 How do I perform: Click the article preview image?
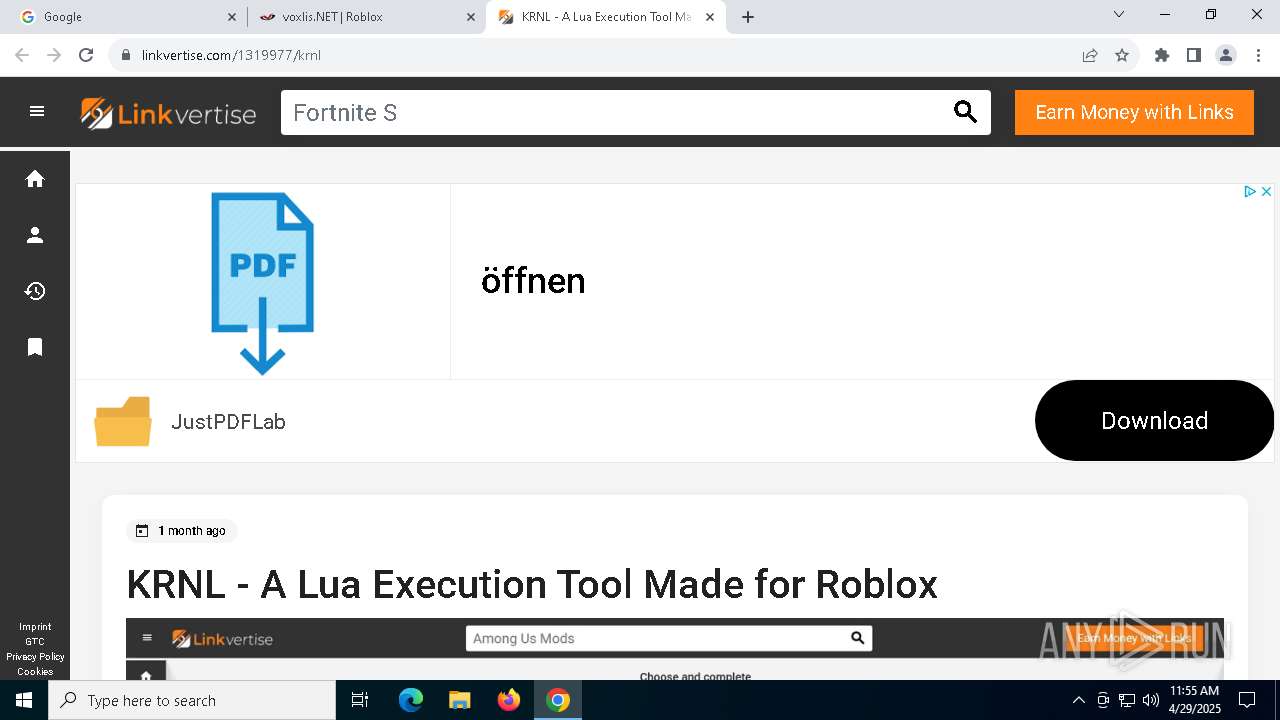click(x=674, y=649)
